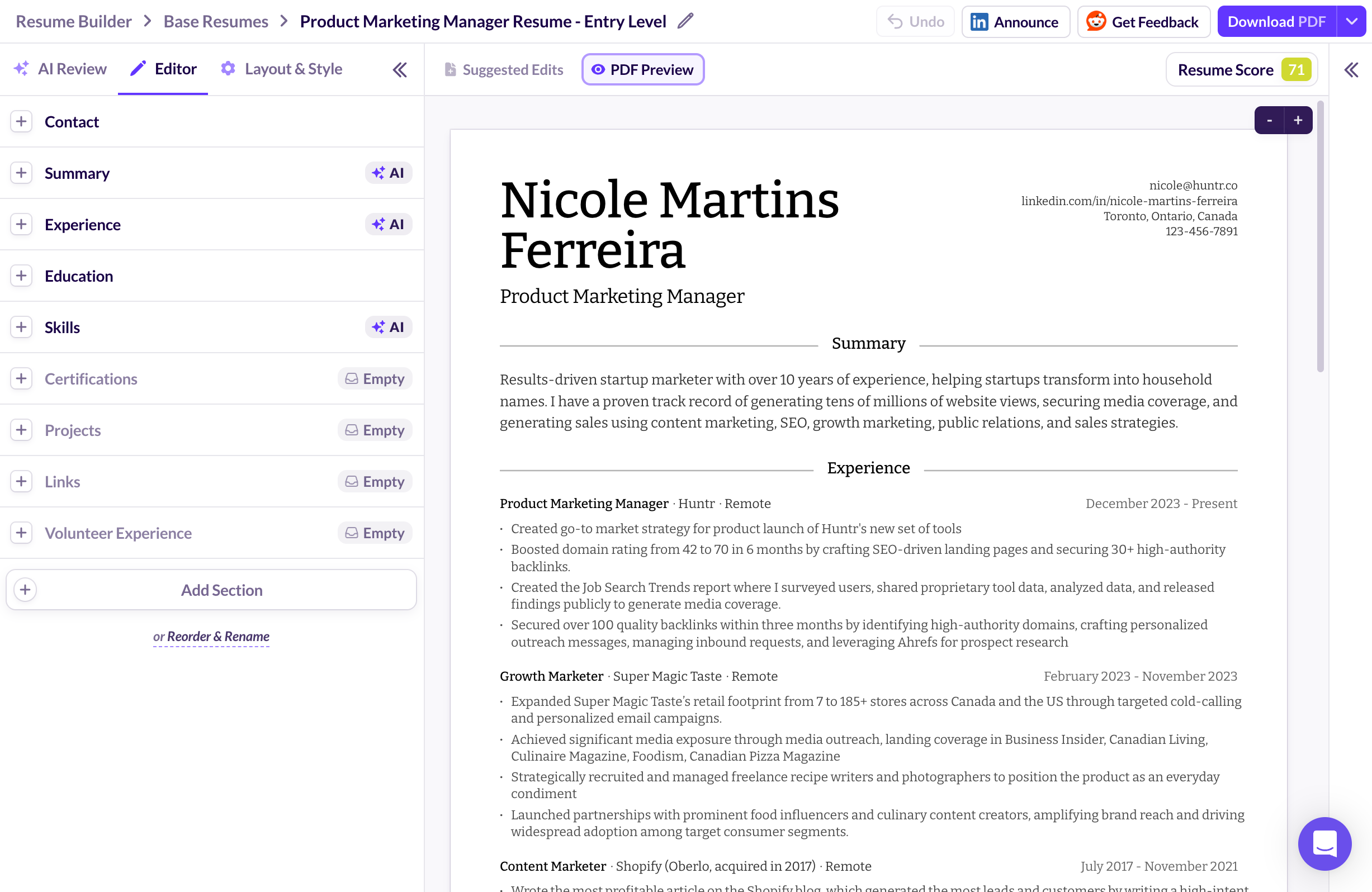The image size is (1372, 892).
Task: Click the AI badge on Skills section
Action: [x=388, y=328]
